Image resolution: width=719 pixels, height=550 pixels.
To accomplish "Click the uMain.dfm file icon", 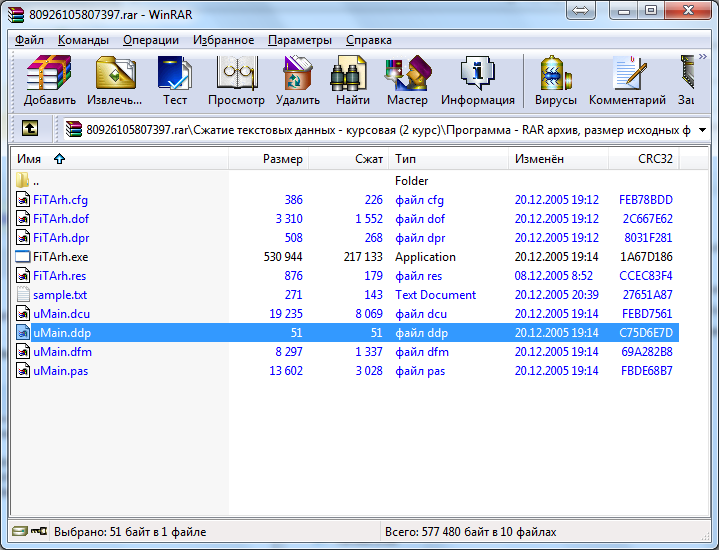I will click(x=23, y=352).
